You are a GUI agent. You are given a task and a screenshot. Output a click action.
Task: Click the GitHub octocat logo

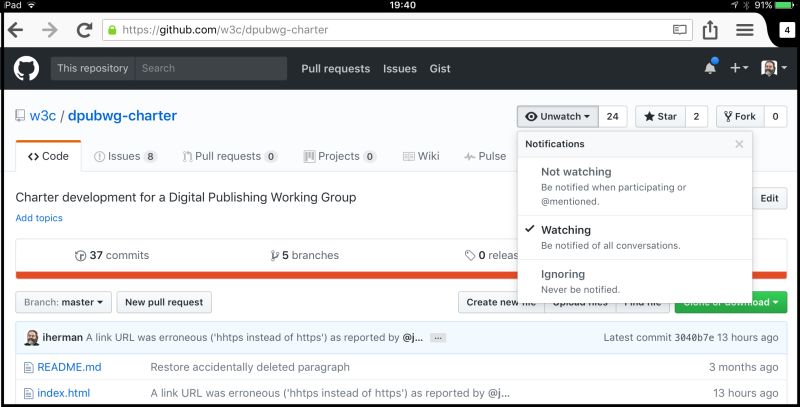click(27, 68)
